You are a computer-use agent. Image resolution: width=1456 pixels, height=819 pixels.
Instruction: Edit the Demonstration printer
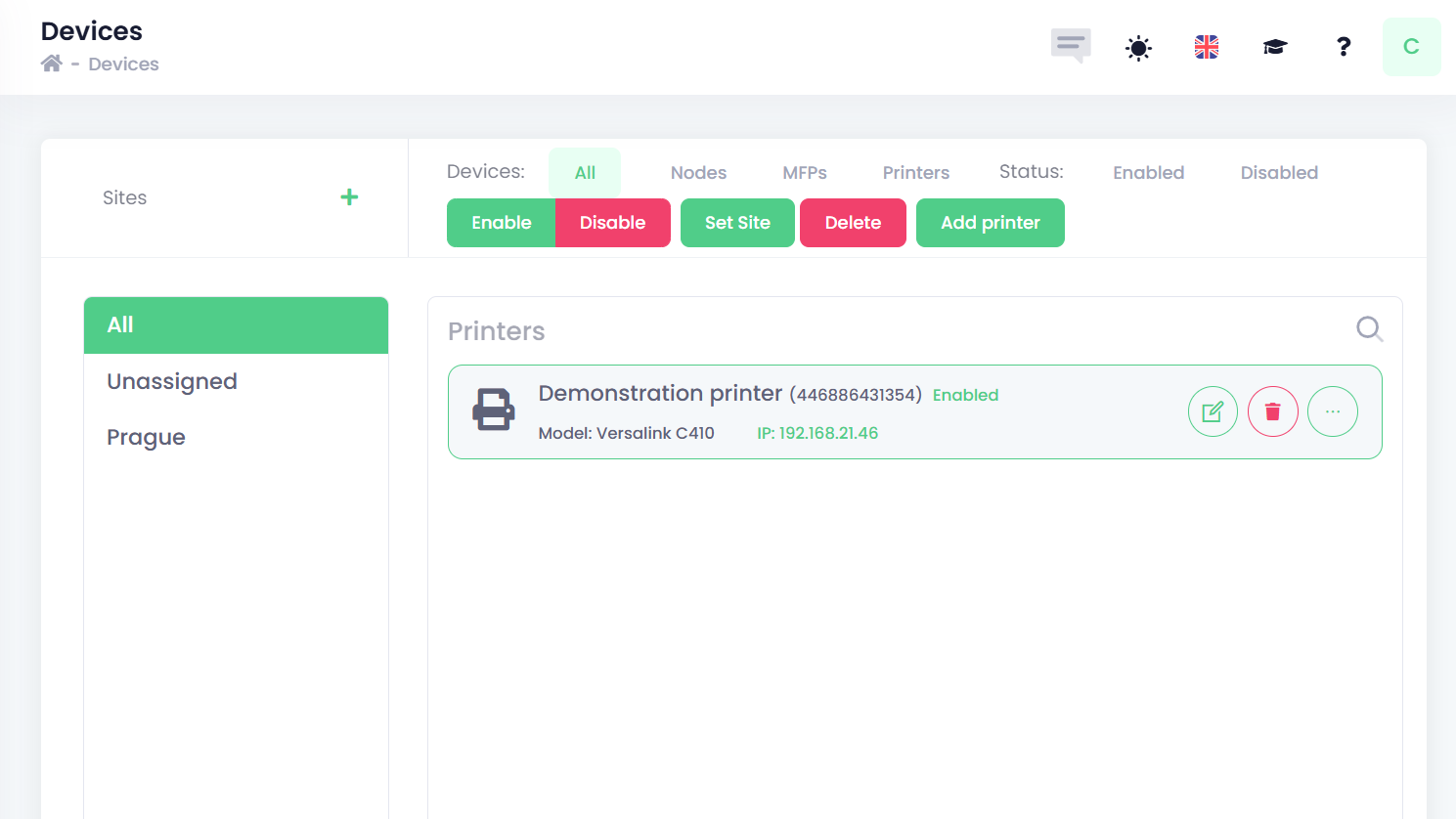pyautogui.click(x=1213, y=411)
